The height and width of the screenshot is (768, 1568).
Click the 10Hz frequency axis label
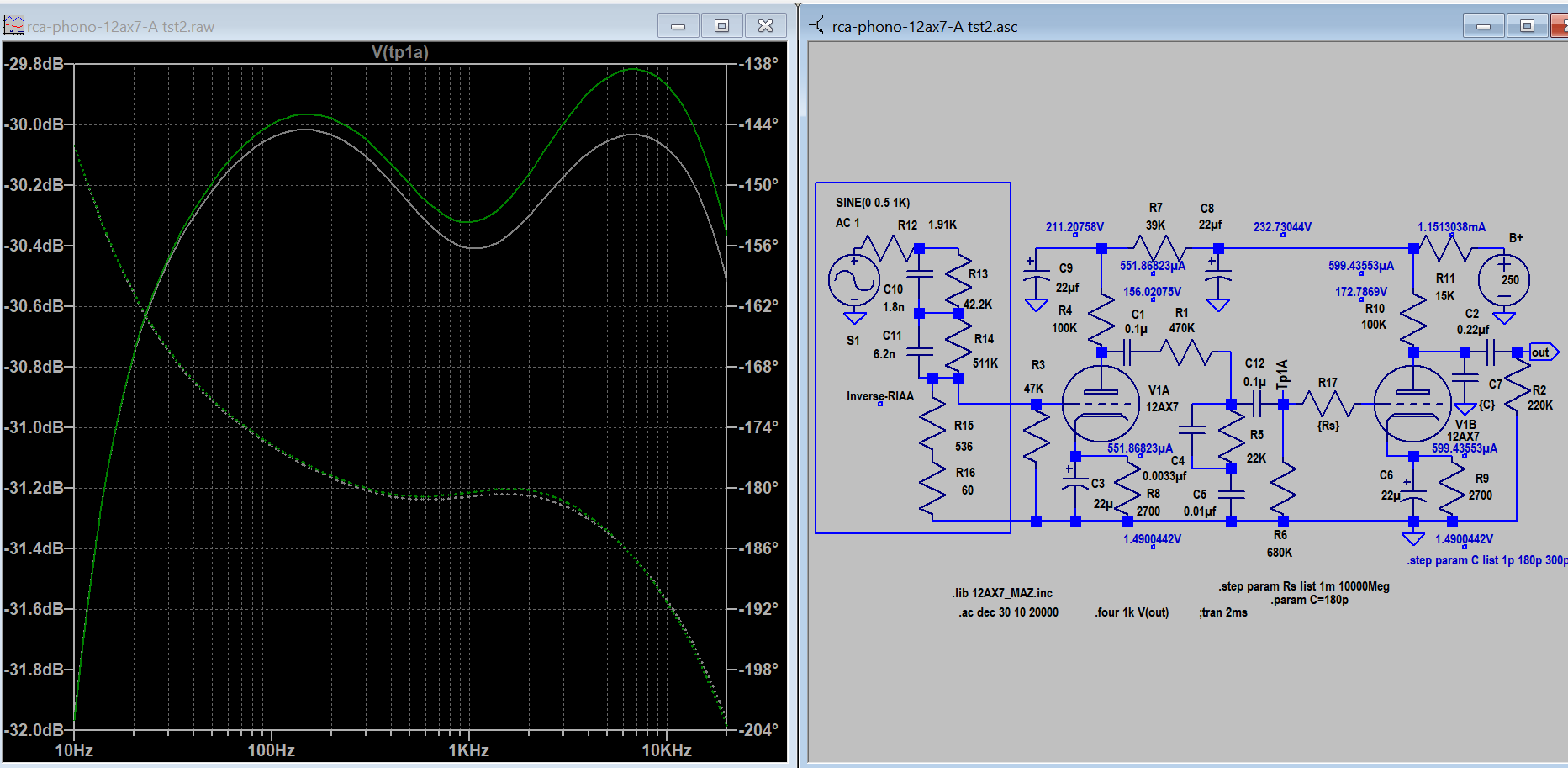74,750
